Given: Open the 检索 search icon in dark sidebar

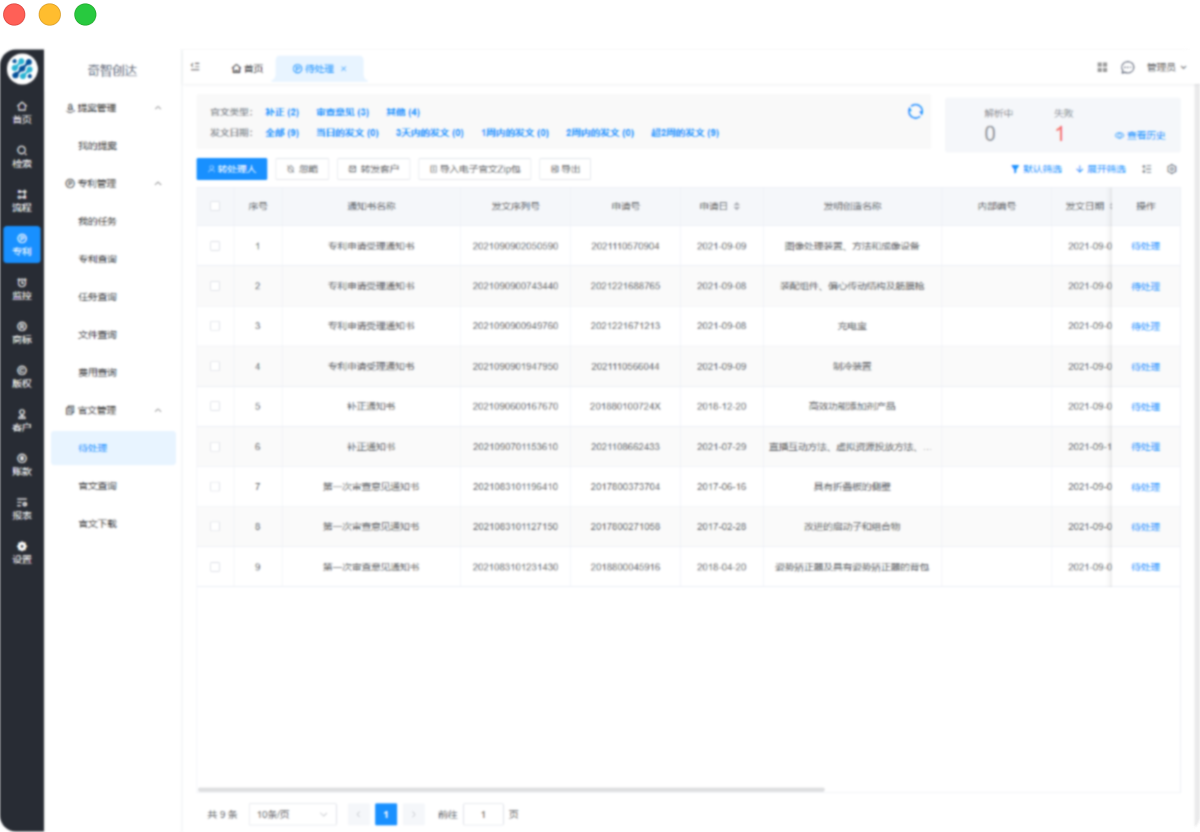Looking at the screenshot, I should pyautogui.click(x=22, y=155).
